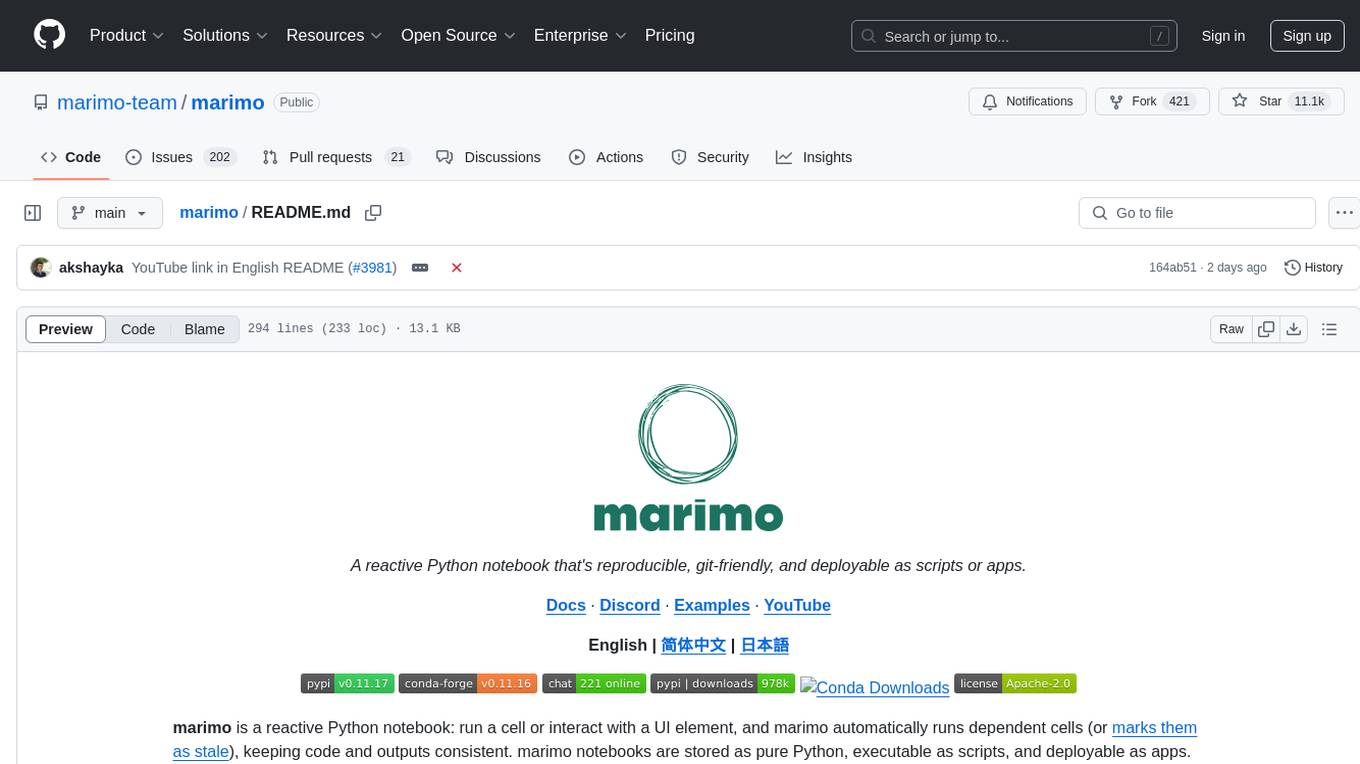Image resolution: width=1360 pixels, height=764 pixels.
Task: Switch to the Code view
Action: click(x=138, y=329)
